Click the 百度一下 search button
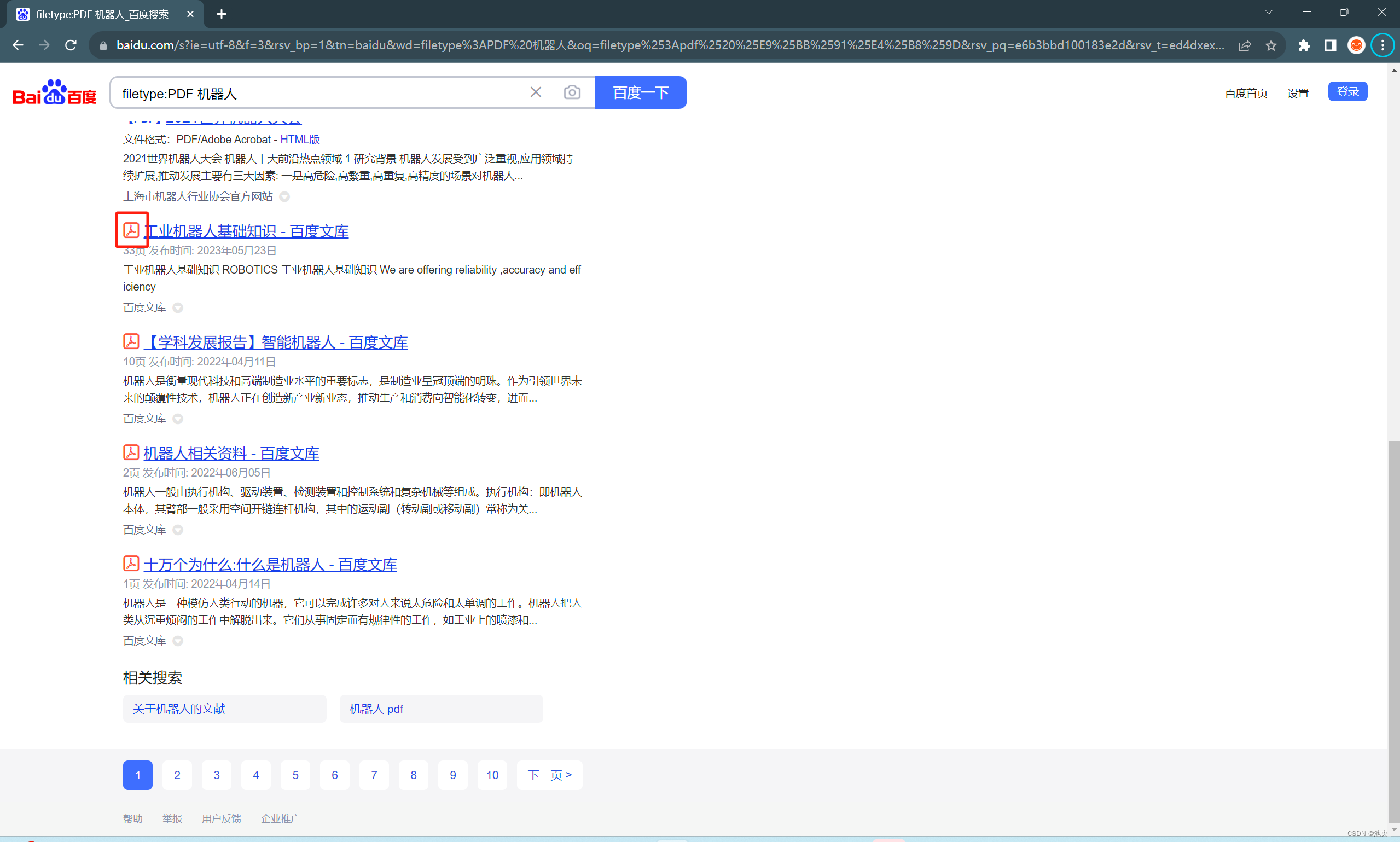Screen dimensions: 1400x842 (x=641, y=92)
